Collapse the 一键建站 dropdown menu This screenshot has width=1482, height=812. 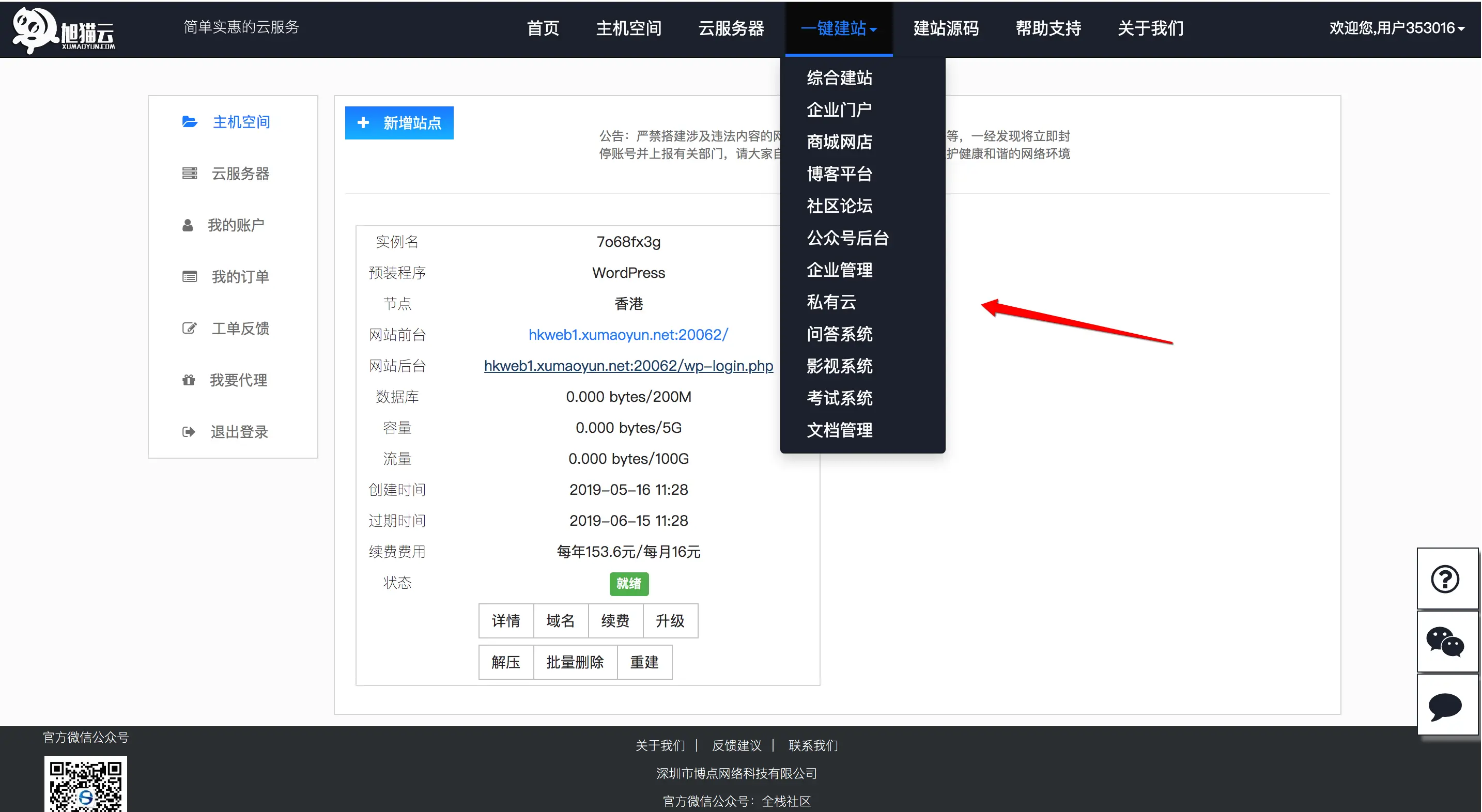838,29
